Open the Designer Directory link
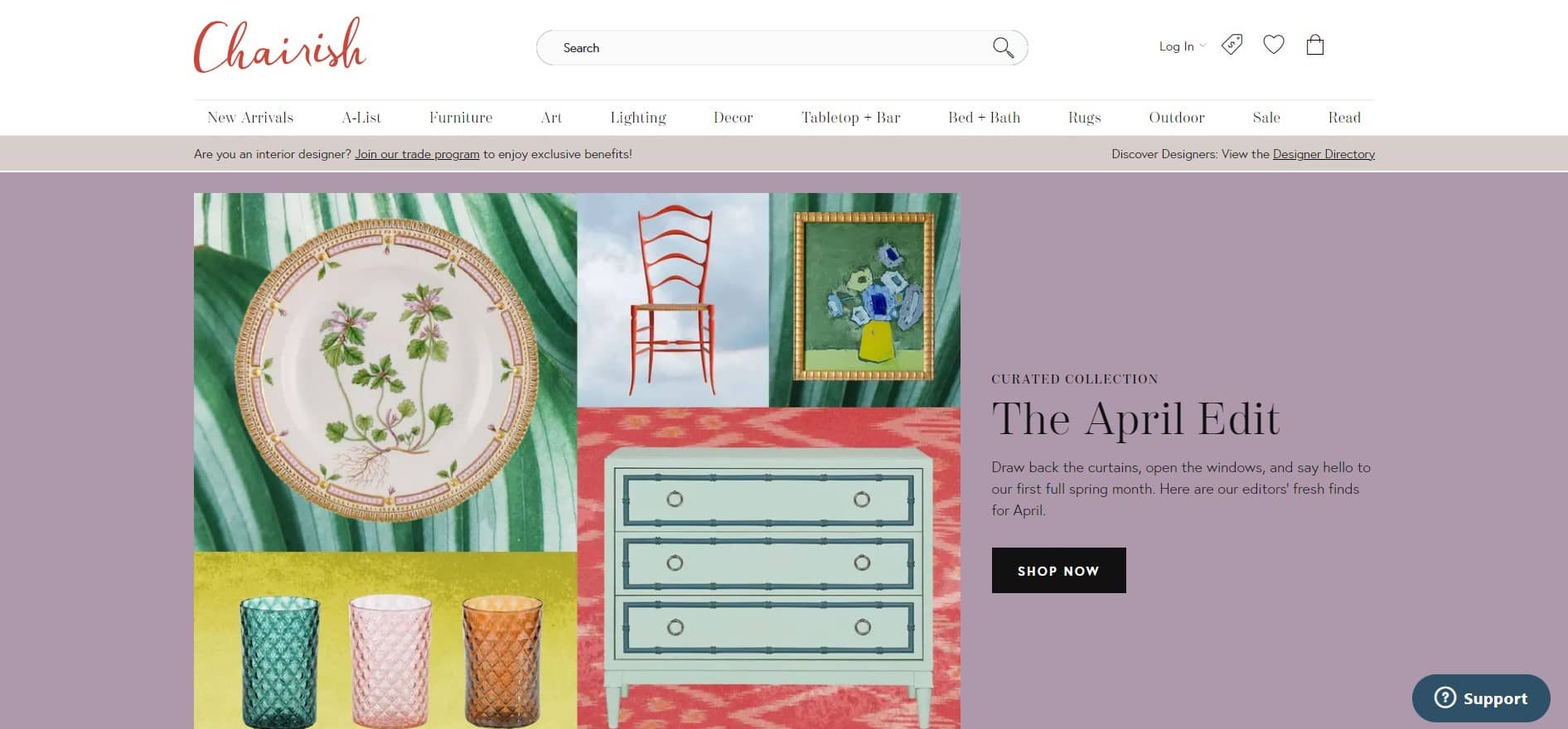Viewport: 1568px width, 729px height. coord(1324,154)
